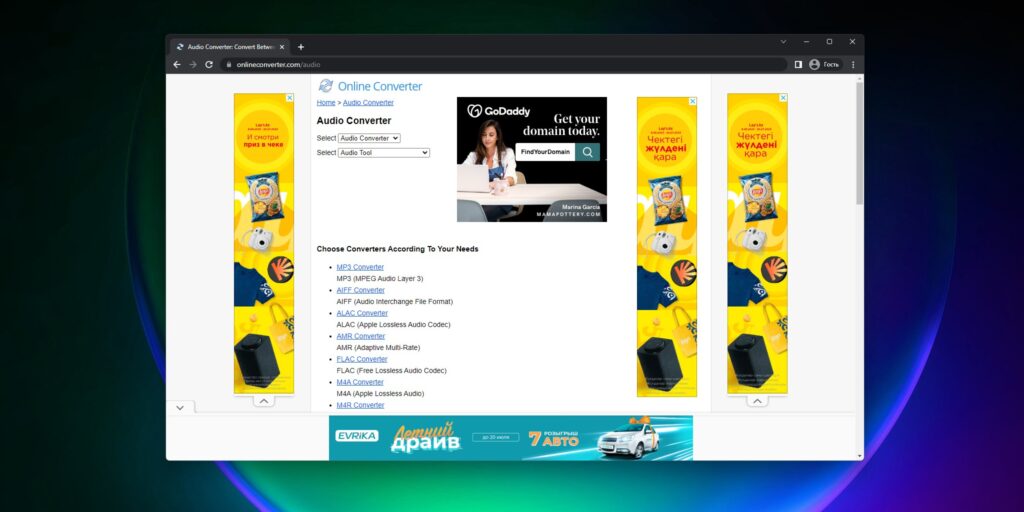Screen dimensions: 1024x512
Task: Open the AIFF Converter link
Action: [360, 290]
